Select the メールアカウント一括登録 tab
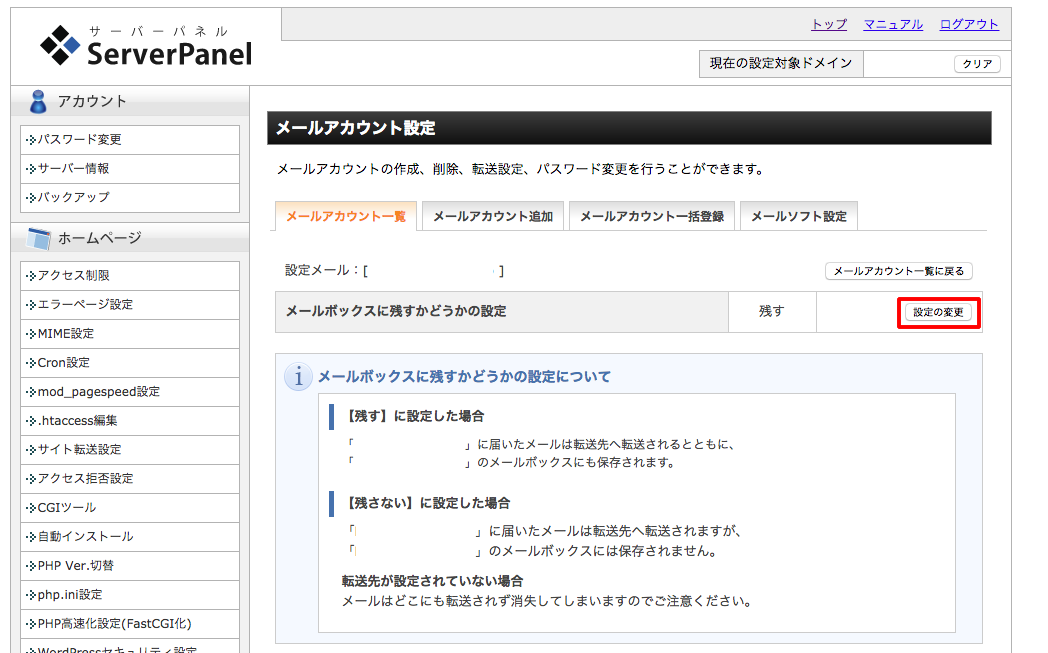The width and height of the screenshot is (1048, 653). pyautogui.click(x=652, y=216)
